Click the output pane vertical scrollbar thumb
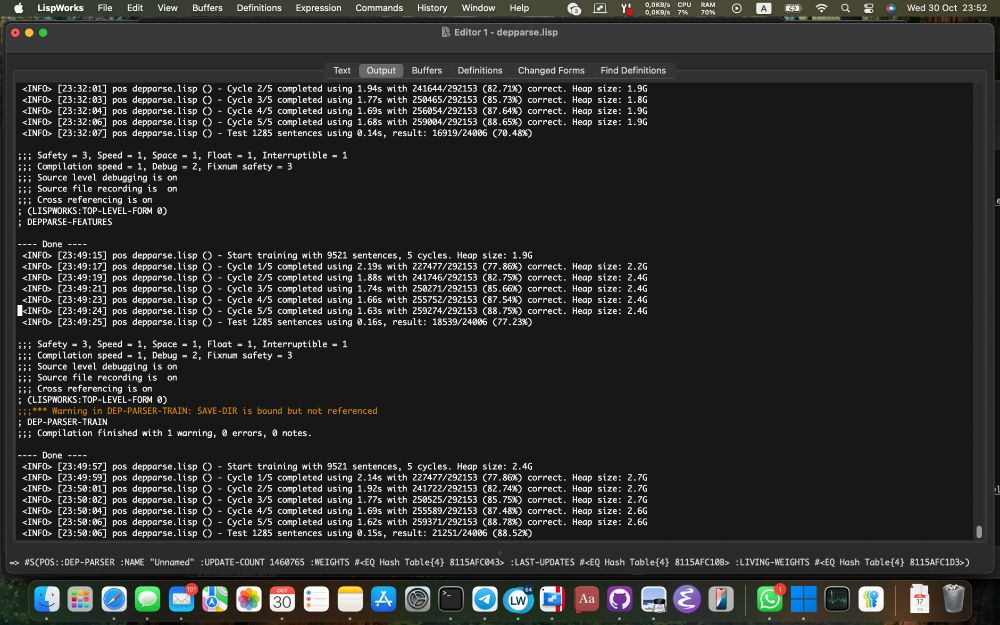The height and width of the screenshot is (625, 1000). 979,531
